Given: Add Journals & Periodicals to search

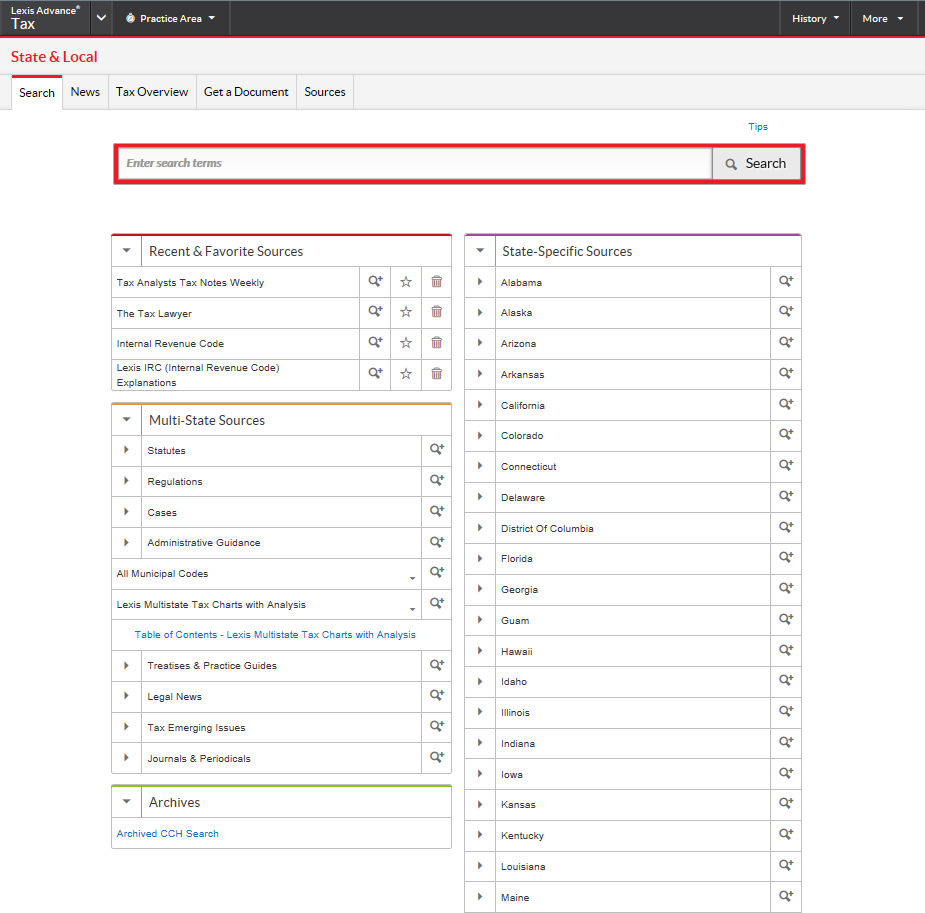Looking at the screenshot, I should pyautogui.click(x=437, y=757).
